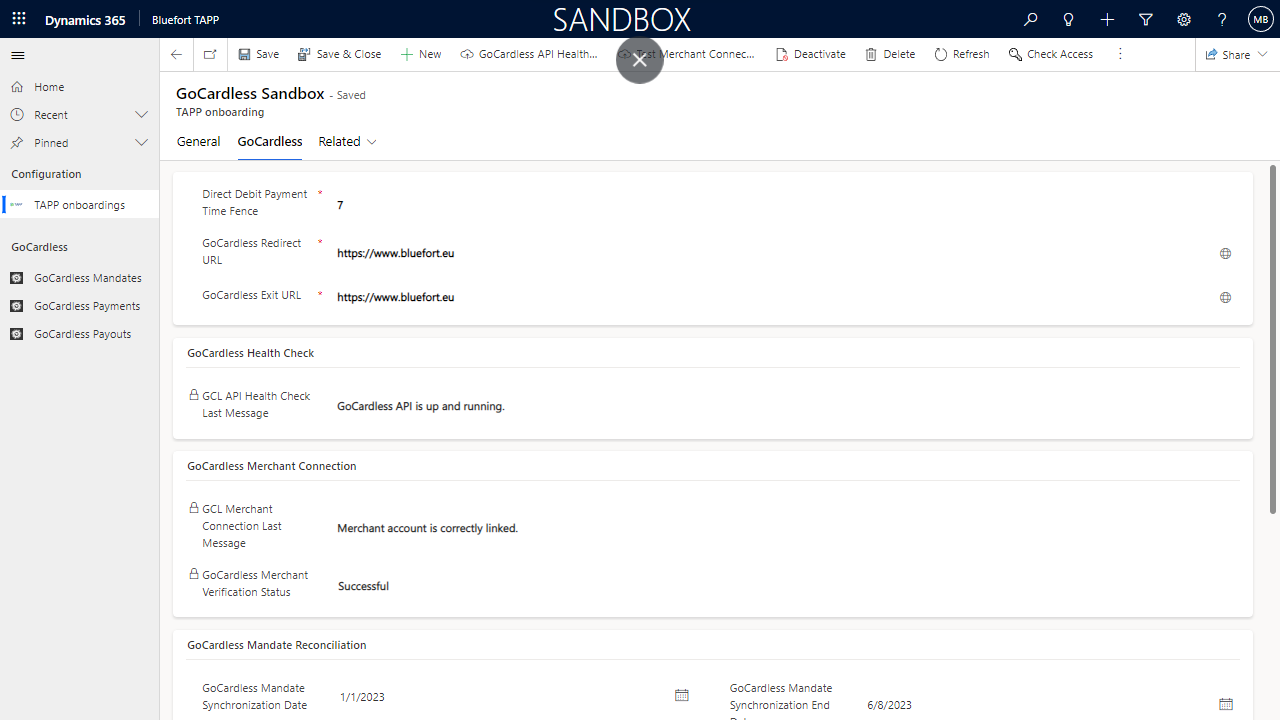
Task: Click 'GoCardless API is up and running.' text
Action: point(421,407)
